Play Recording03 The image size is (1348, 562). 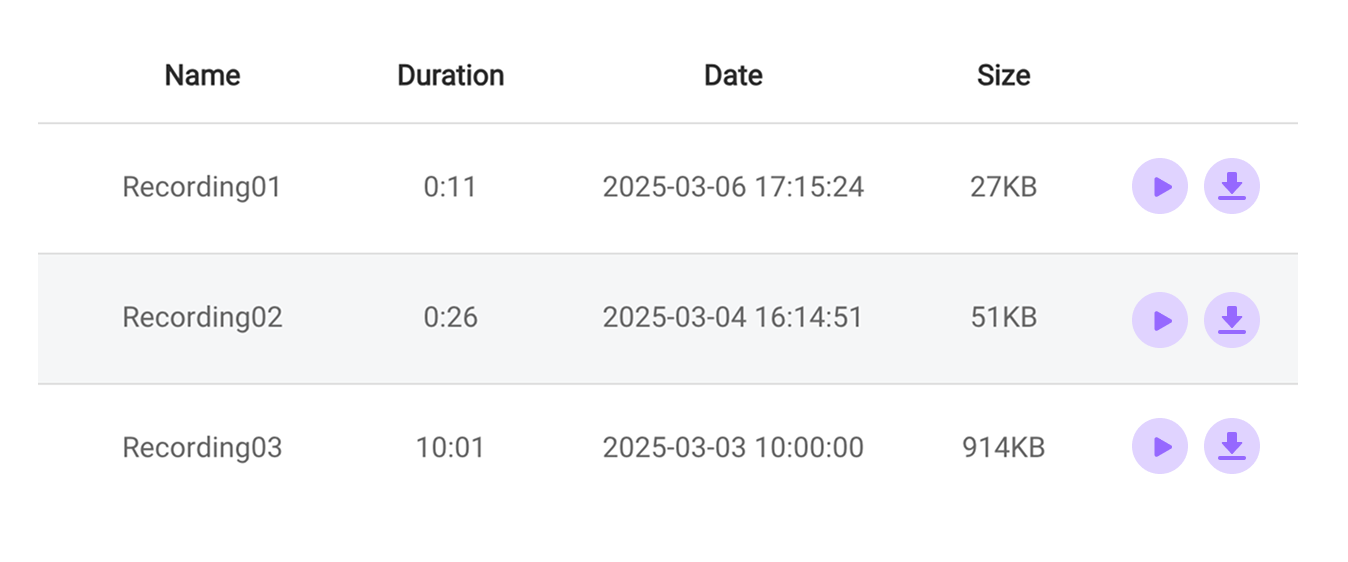(1160, 446)
